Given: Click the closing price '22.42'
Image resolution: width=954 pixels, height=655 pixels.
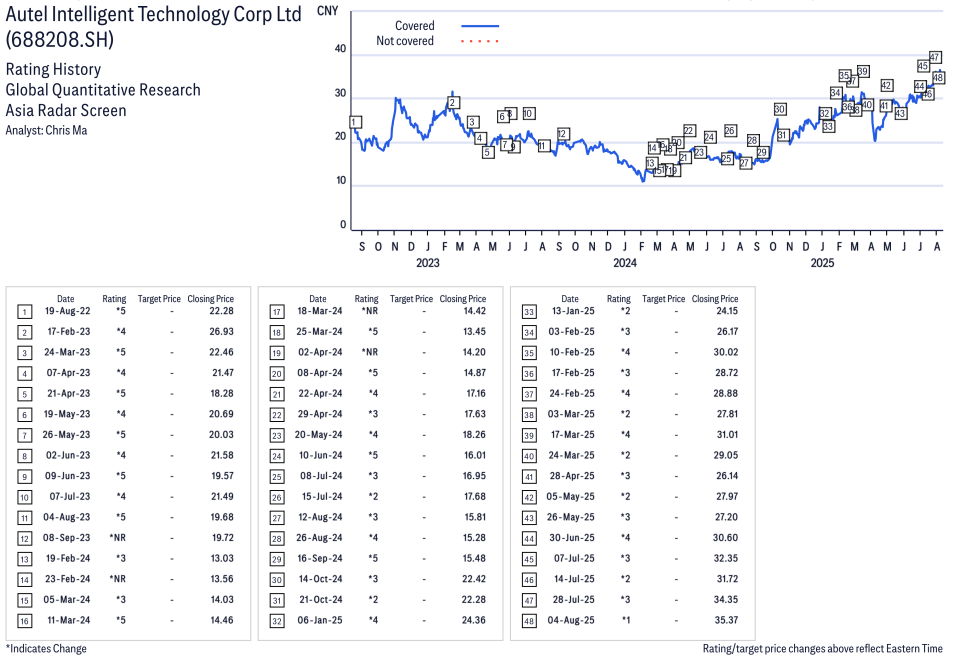Looking at the screenshot, I should click(x=474, y=579).
